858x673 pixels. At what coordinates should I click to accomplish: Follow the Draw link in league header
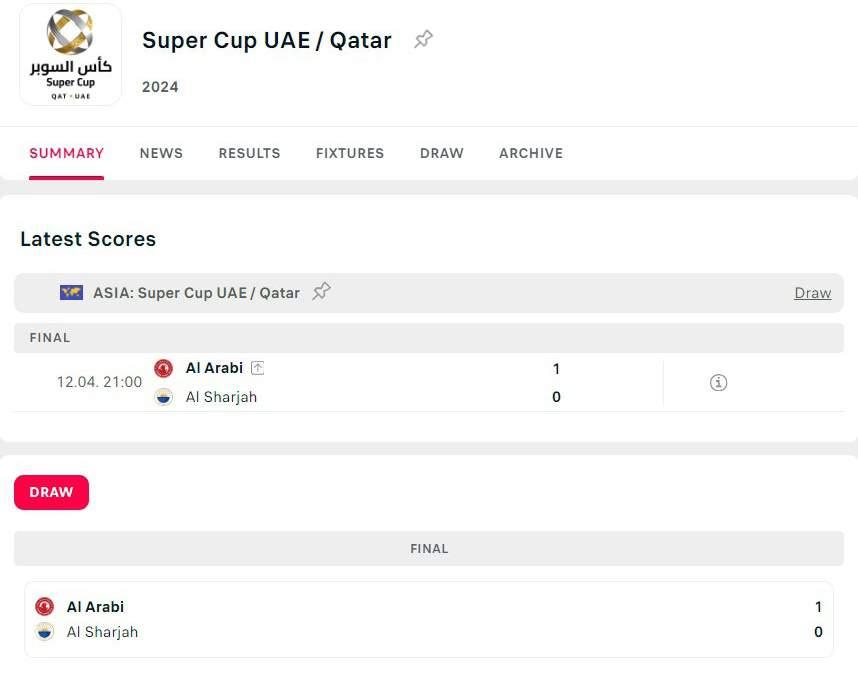click(812, 293)
